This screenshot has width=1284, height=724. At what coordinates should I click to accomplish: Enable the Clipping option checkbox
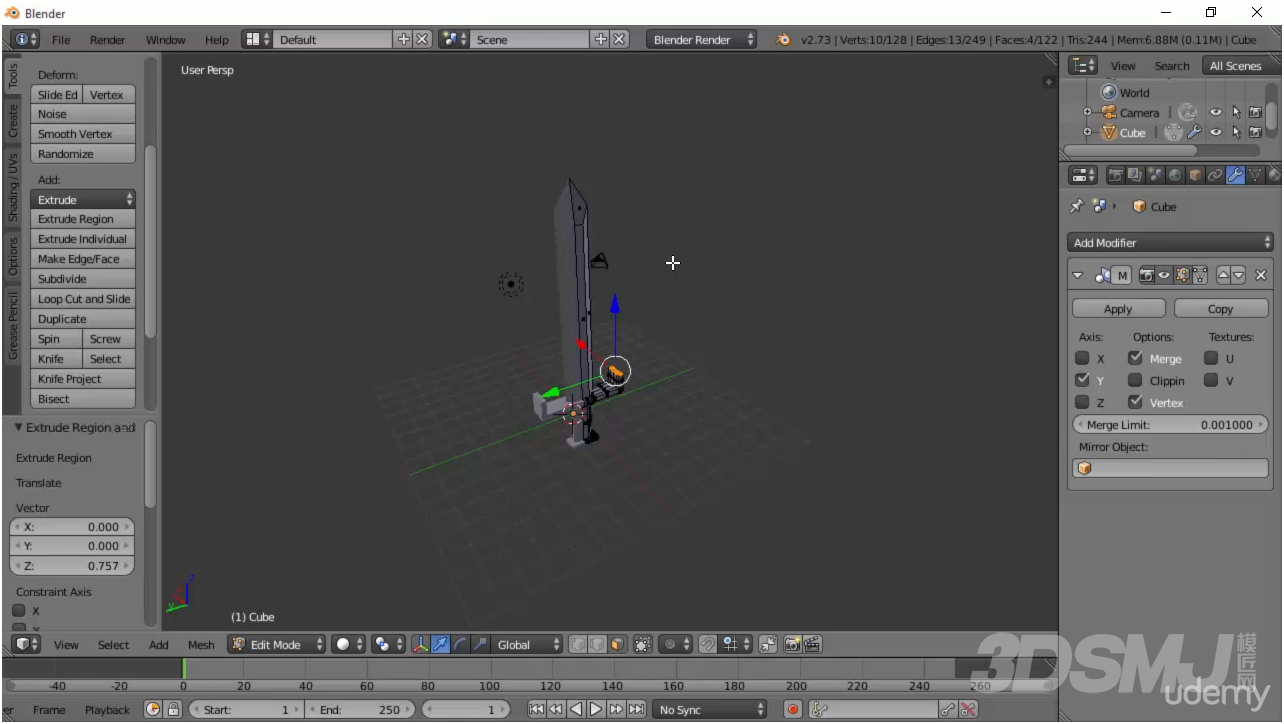click(x=1135, y=380)
